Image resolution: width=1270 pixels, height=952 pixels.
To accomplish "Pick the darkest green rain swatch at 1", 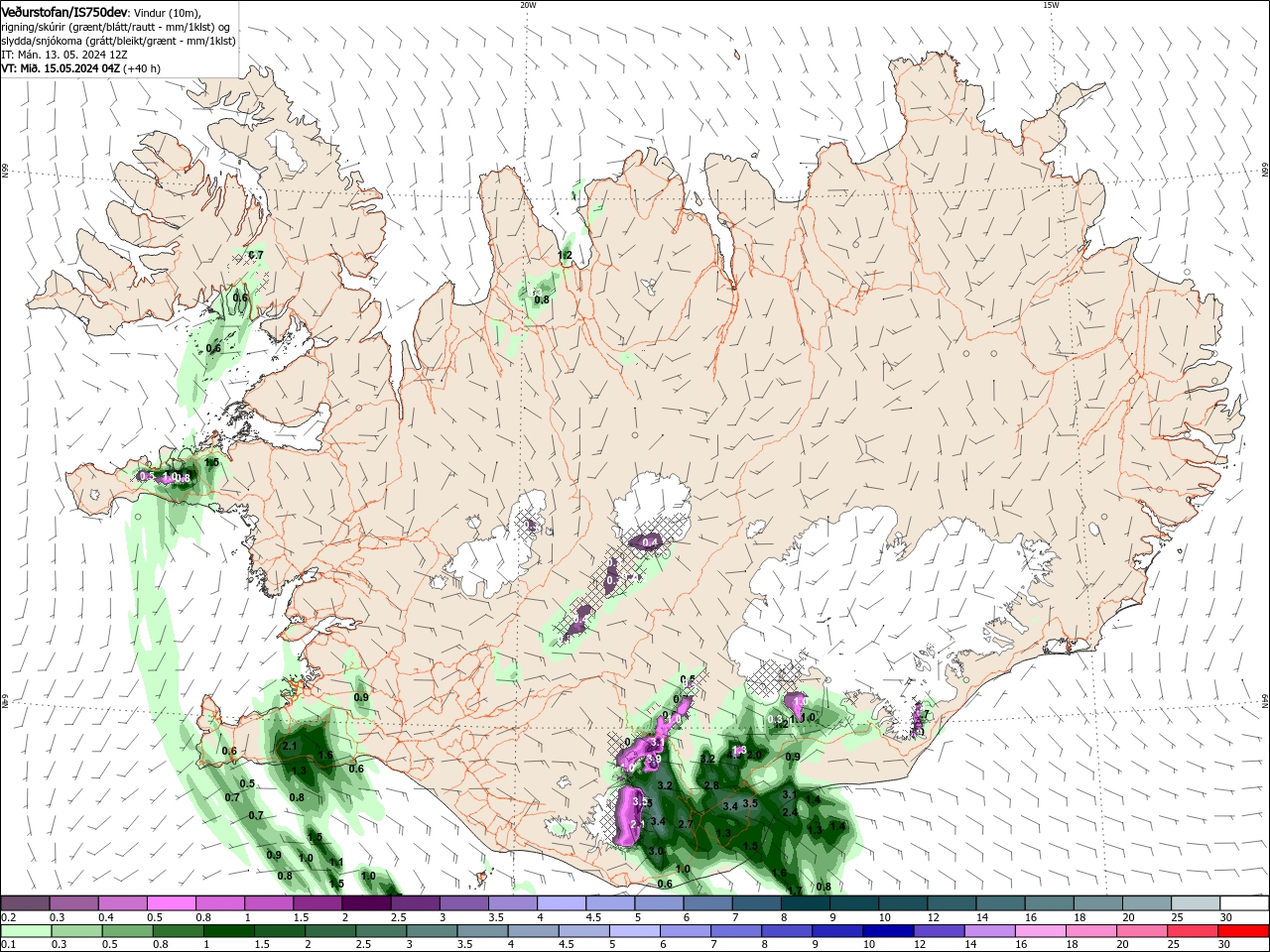I will tap(228, 931).
